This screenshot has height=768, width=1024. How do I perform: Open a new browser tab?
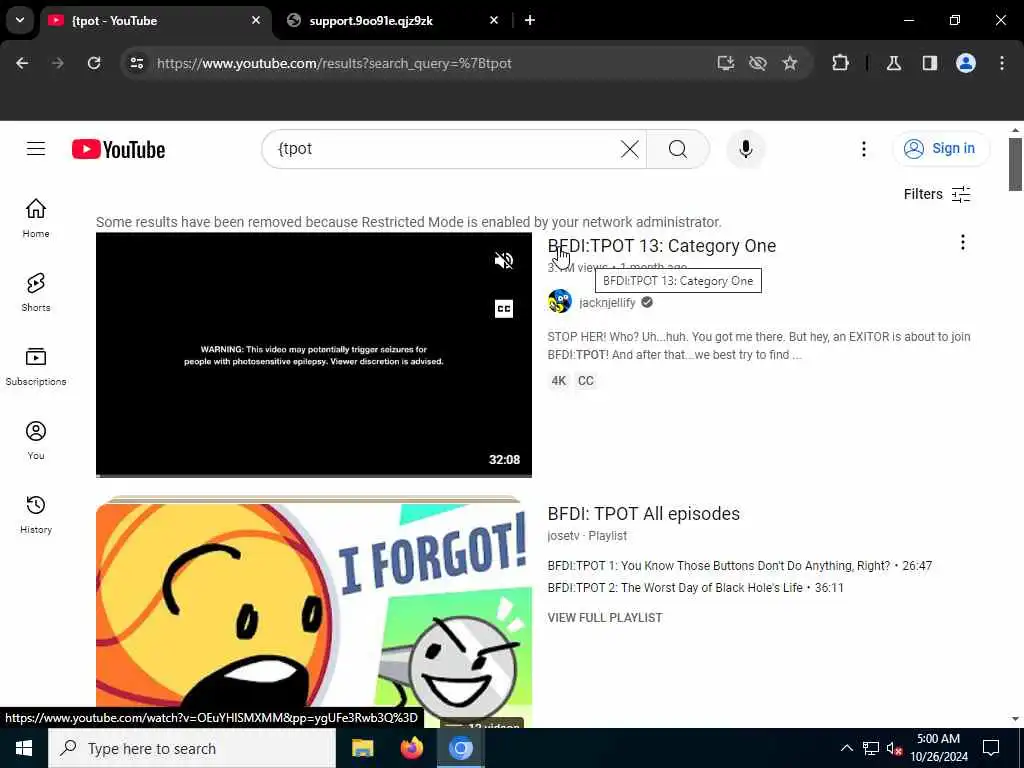(530, 20)
